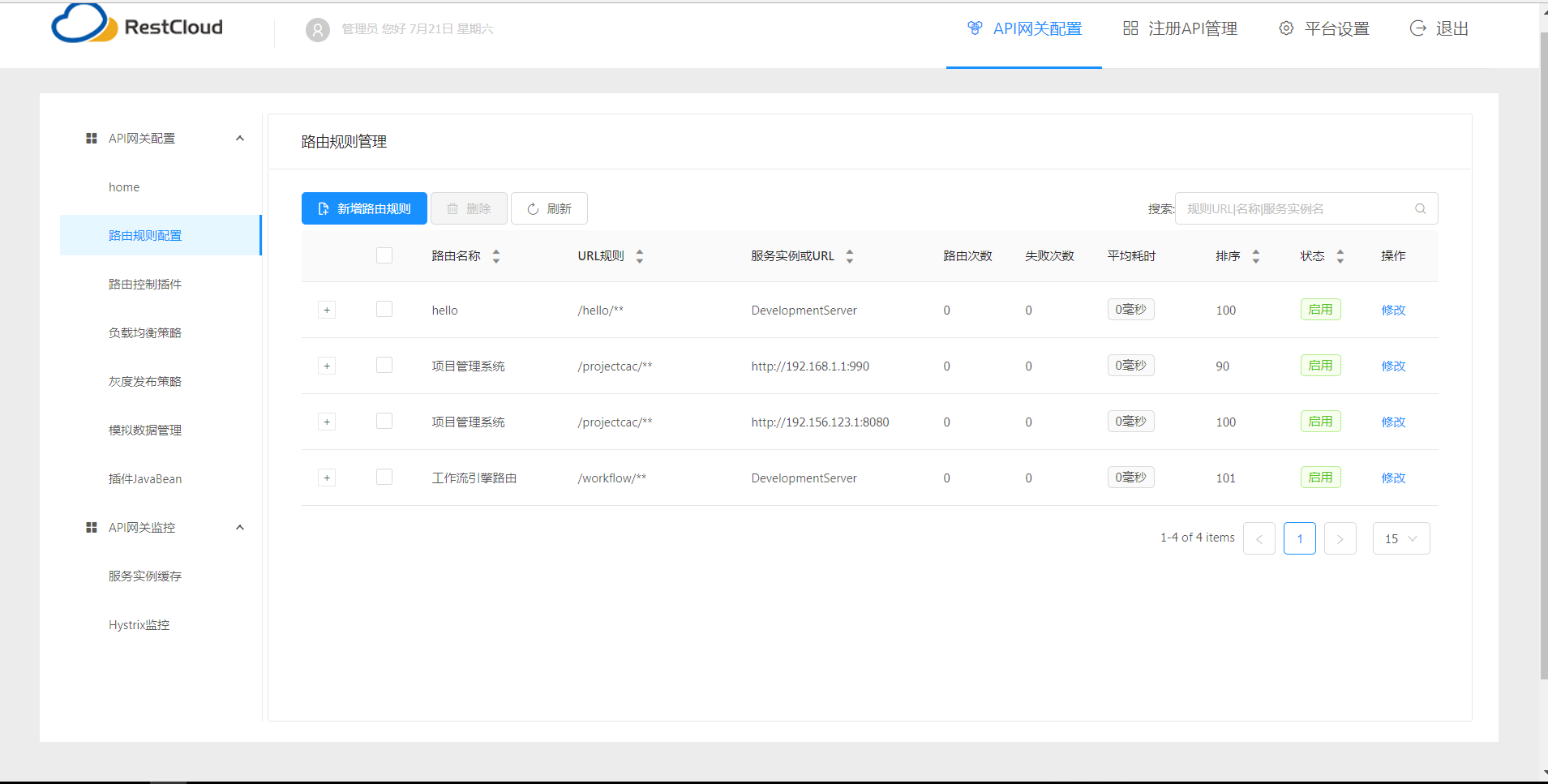The width and height of the screenshot is (1548, 784).
Task: Sort by URL rule column arrows
Action: tap(640, 256)
